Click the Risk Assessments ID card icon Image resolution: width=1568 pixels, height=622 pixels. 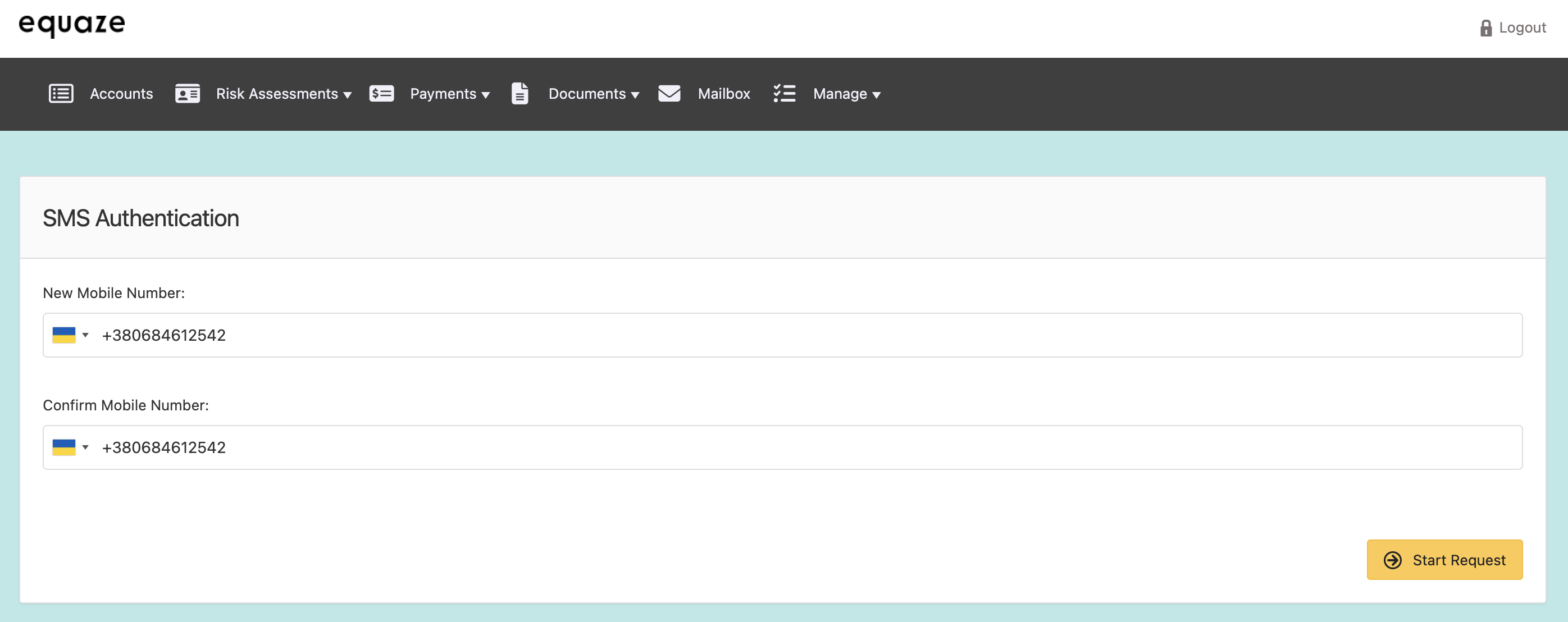pos(188,94)
